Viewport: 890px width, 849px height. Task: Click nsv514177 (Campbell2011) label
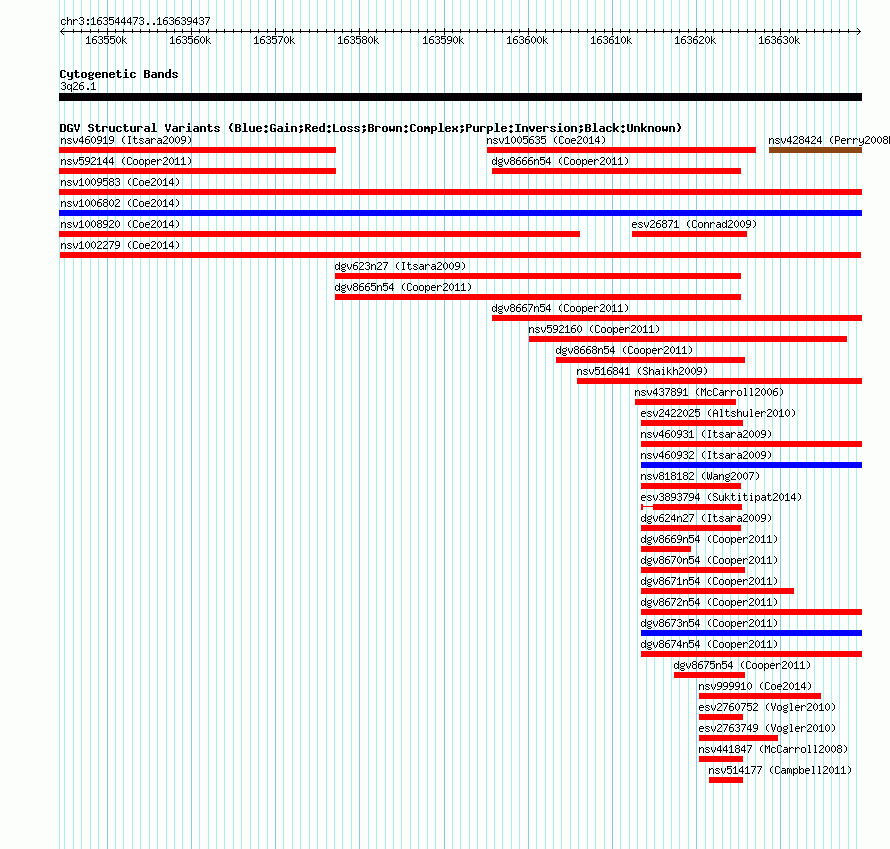point(780,770)
